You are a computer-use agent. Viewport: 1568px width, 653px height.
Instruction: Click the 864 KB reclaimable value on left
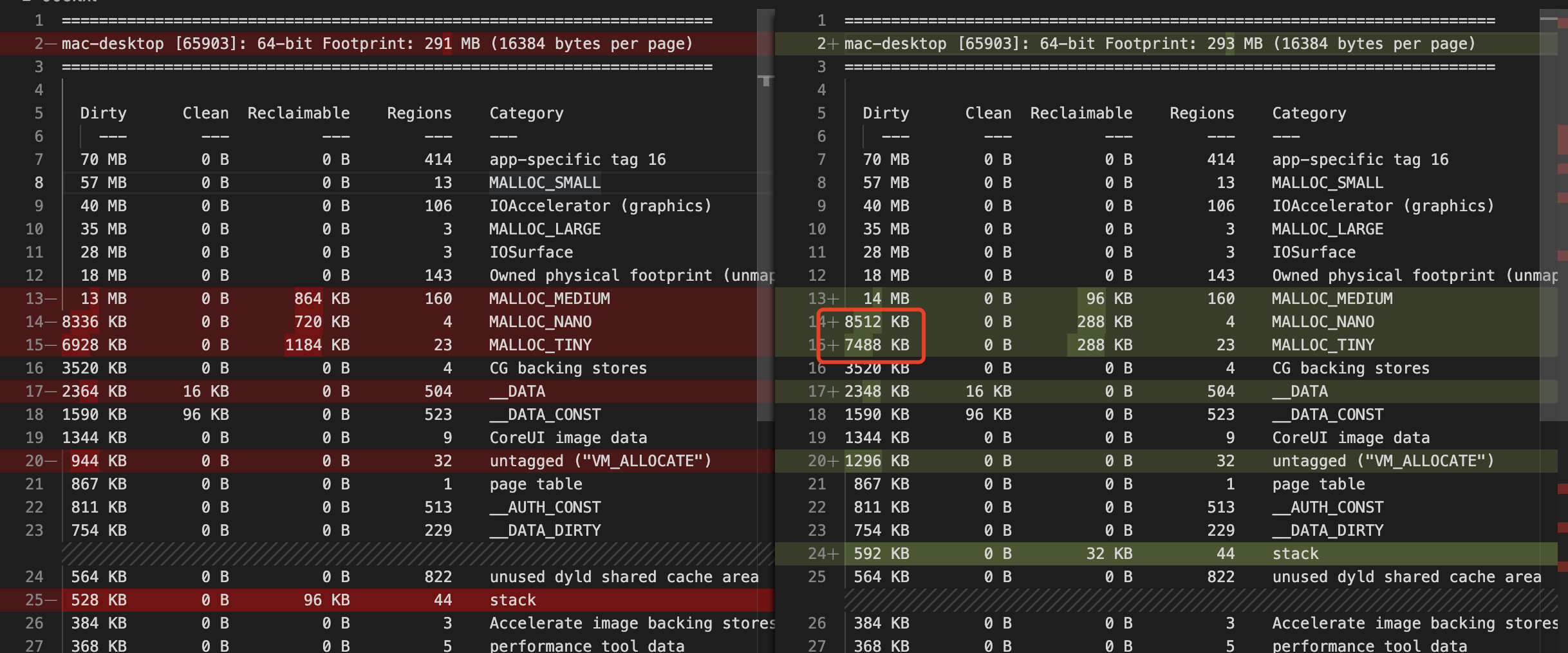[x=322, y=299]
